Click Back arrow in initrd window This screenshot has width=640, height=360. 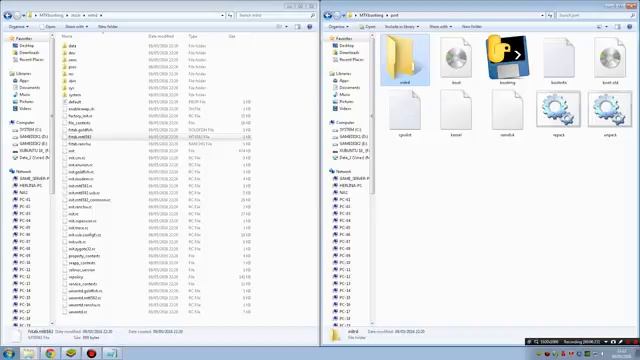7,16
